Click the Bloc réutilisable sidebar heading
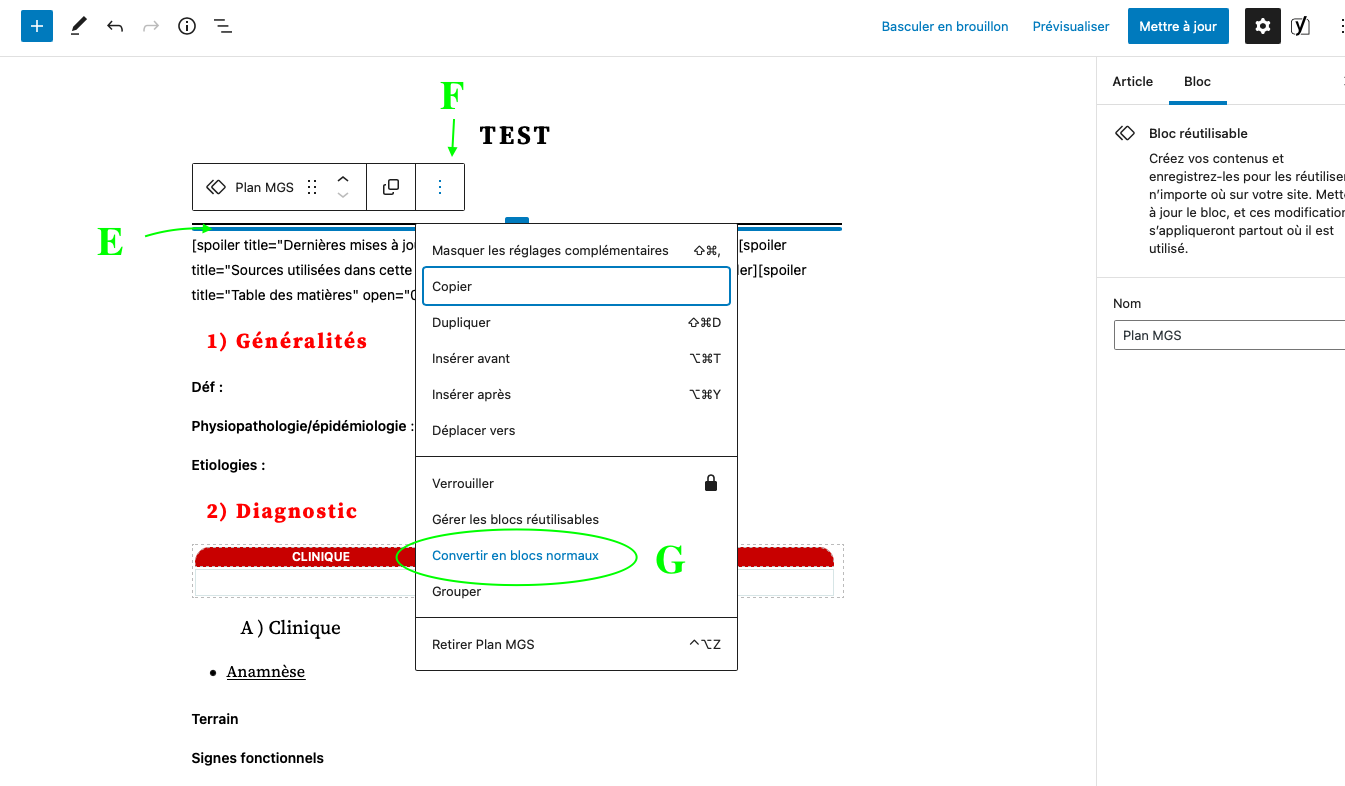 click(1198, 133)
